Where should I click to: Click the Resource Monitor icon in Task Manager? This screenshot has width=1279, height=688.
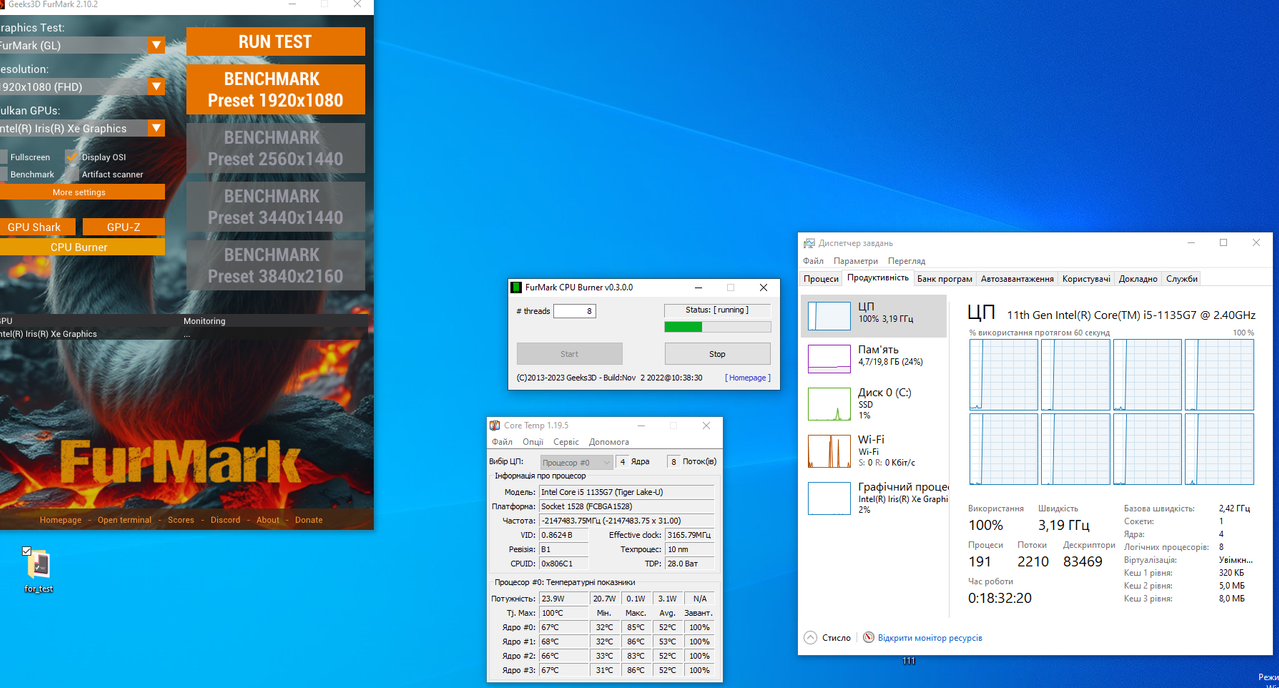click(869, 637)
